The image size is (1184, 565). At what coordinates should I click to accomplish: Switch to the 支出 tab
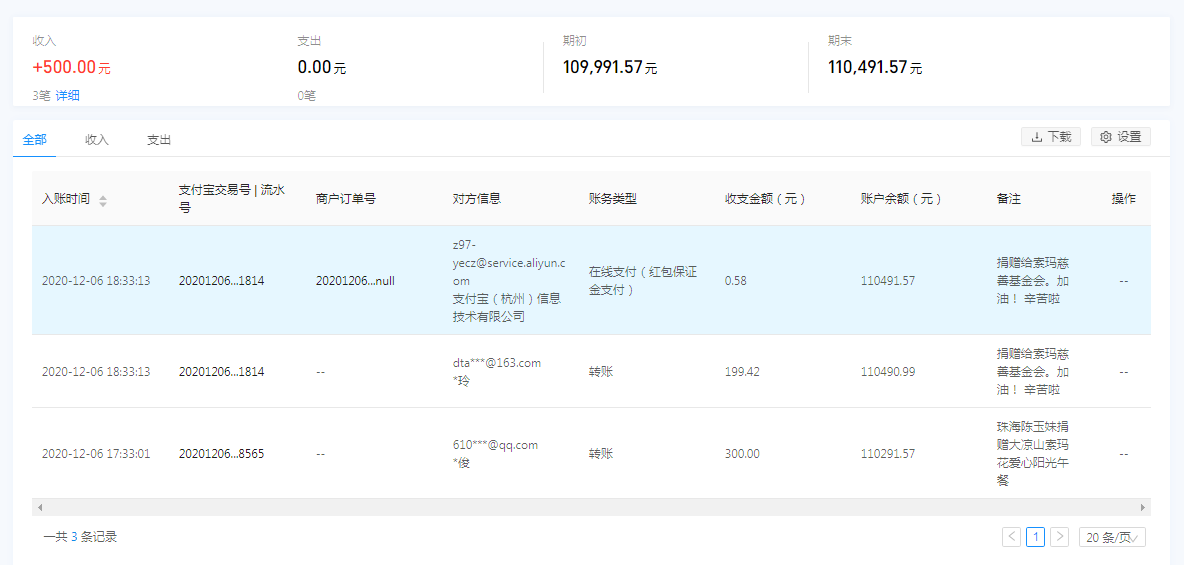click(x=159, y=140)
